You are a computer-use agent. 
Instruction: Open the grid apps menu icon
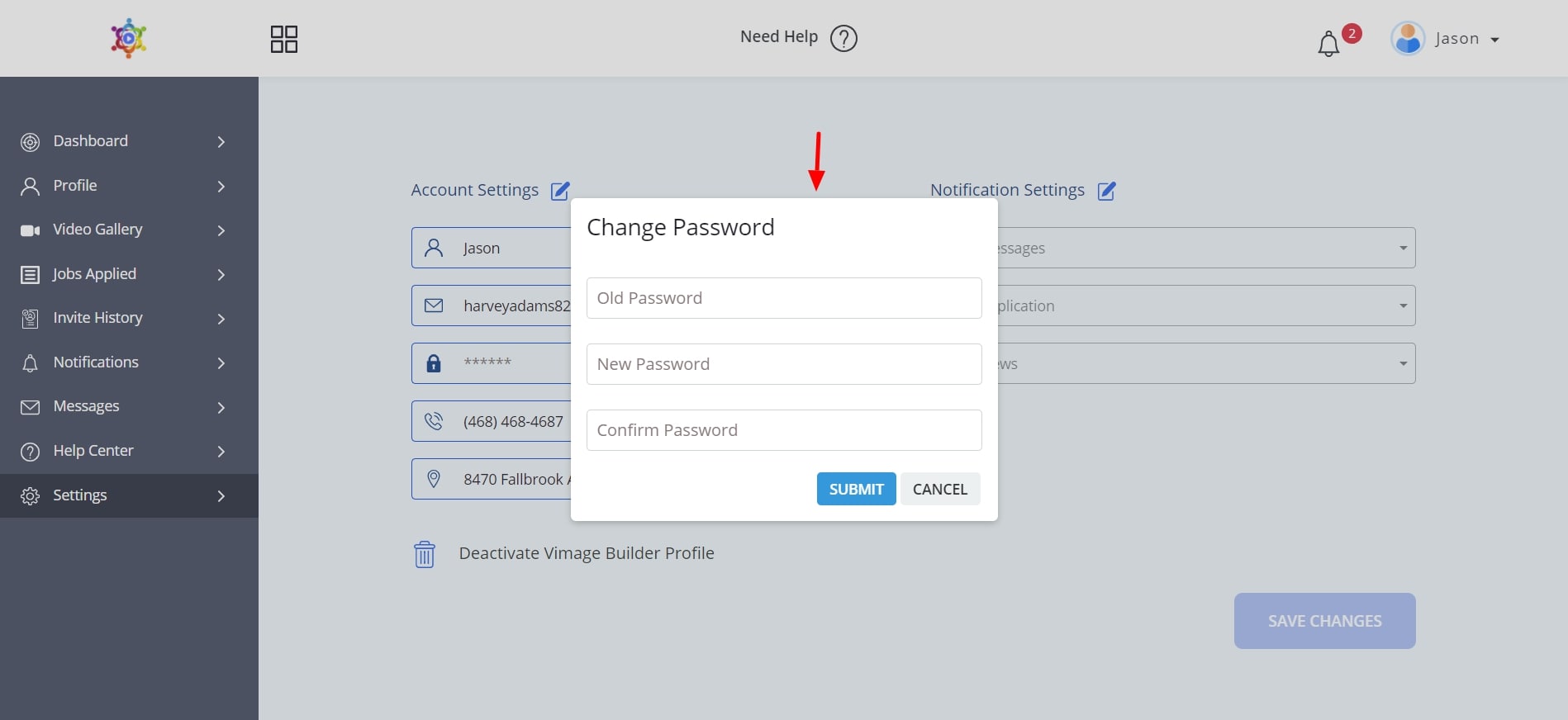point(283,39)
